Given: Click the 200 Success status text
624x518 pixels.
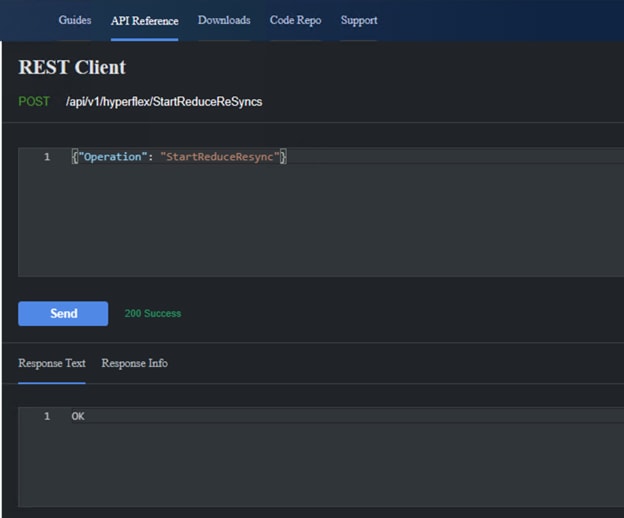Looking at the screenshot, I should point(153,314).
